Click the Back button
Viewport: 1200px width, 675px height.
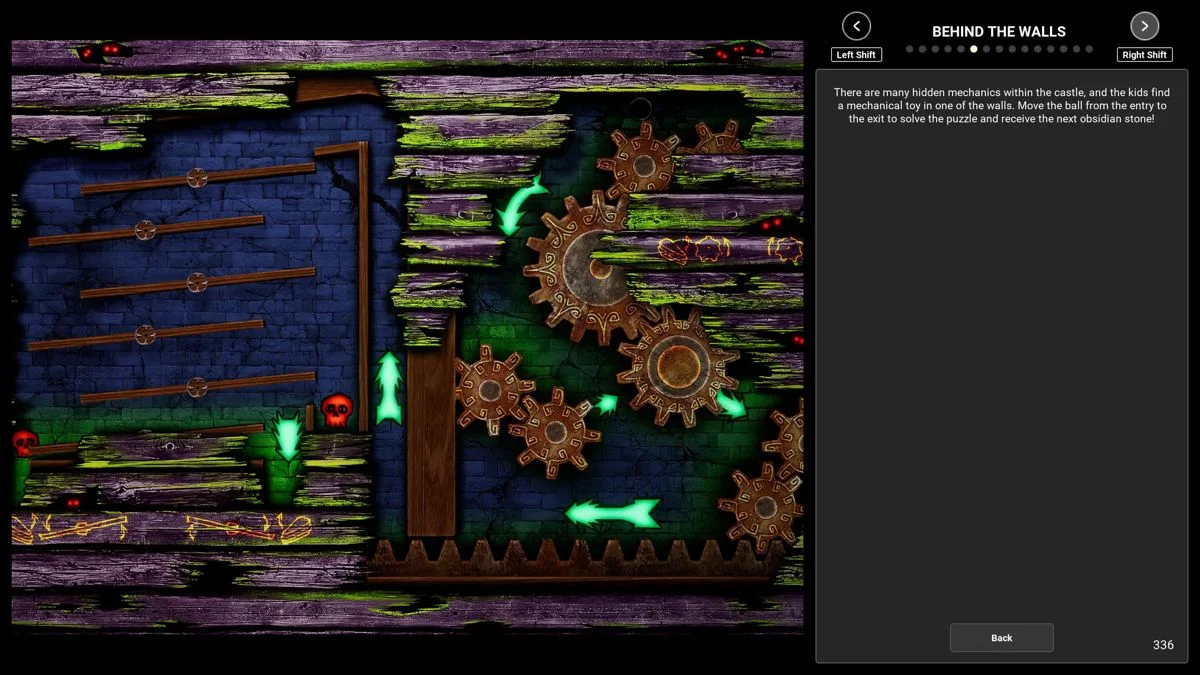click(1001, 638)
